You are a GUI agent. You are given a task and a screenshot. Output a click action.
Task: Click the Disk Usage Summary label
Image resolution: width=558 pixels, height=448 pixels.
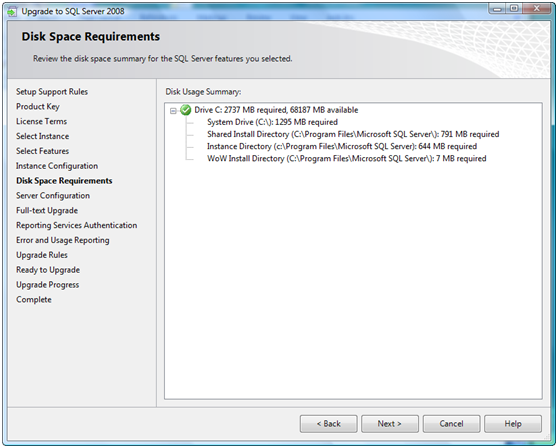(203, 92)
